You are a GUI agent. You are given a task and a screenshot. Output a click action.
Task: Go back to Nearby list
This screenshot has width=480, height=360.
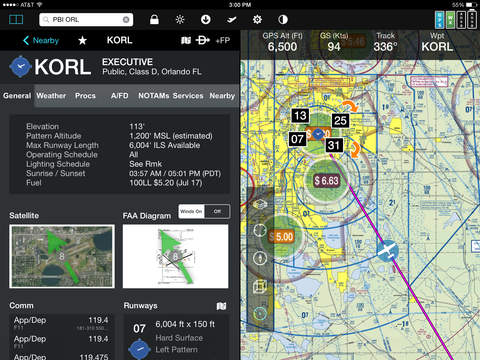coord(41,40)
